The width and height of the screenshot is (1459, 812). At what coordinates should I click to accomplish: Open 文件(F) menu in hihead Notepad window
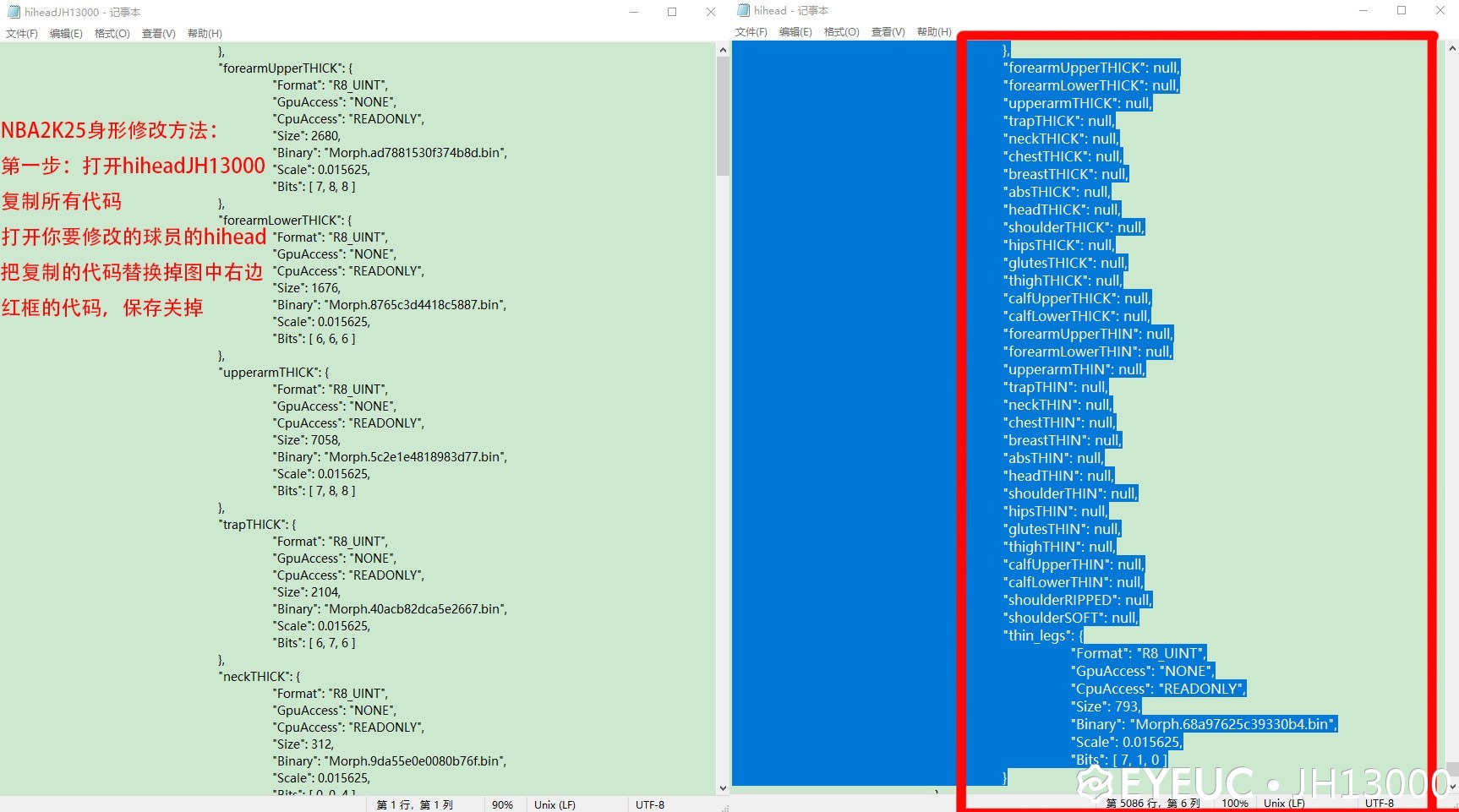point(751,32)
